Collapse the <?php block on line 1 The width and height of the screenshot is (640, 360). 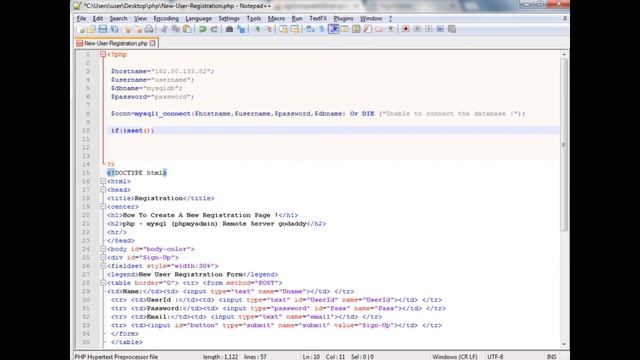pos(103,54)
